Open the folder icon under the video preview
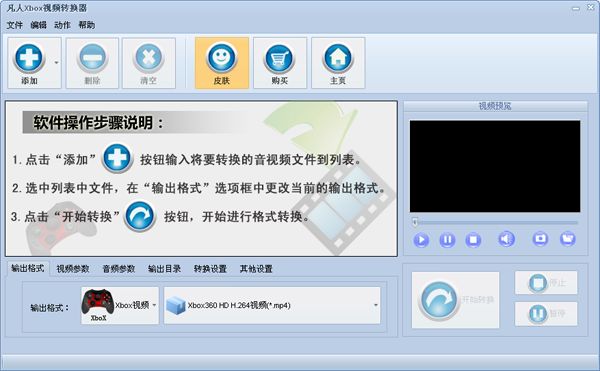The image size is (600, 371). [567, 239]
